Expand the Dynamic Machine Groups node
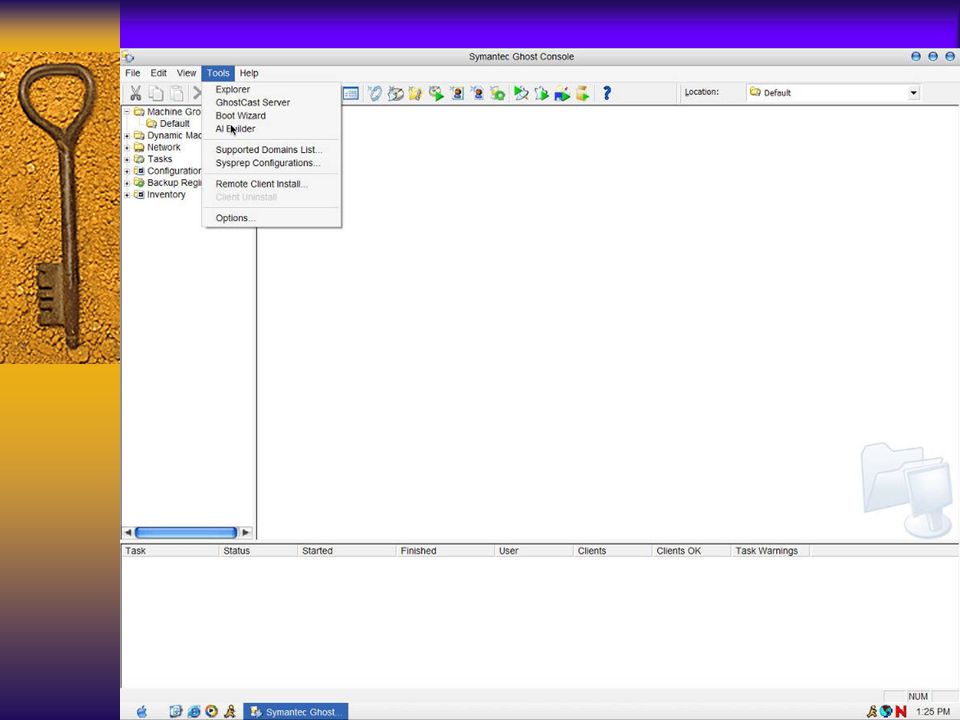 (127, 135)
